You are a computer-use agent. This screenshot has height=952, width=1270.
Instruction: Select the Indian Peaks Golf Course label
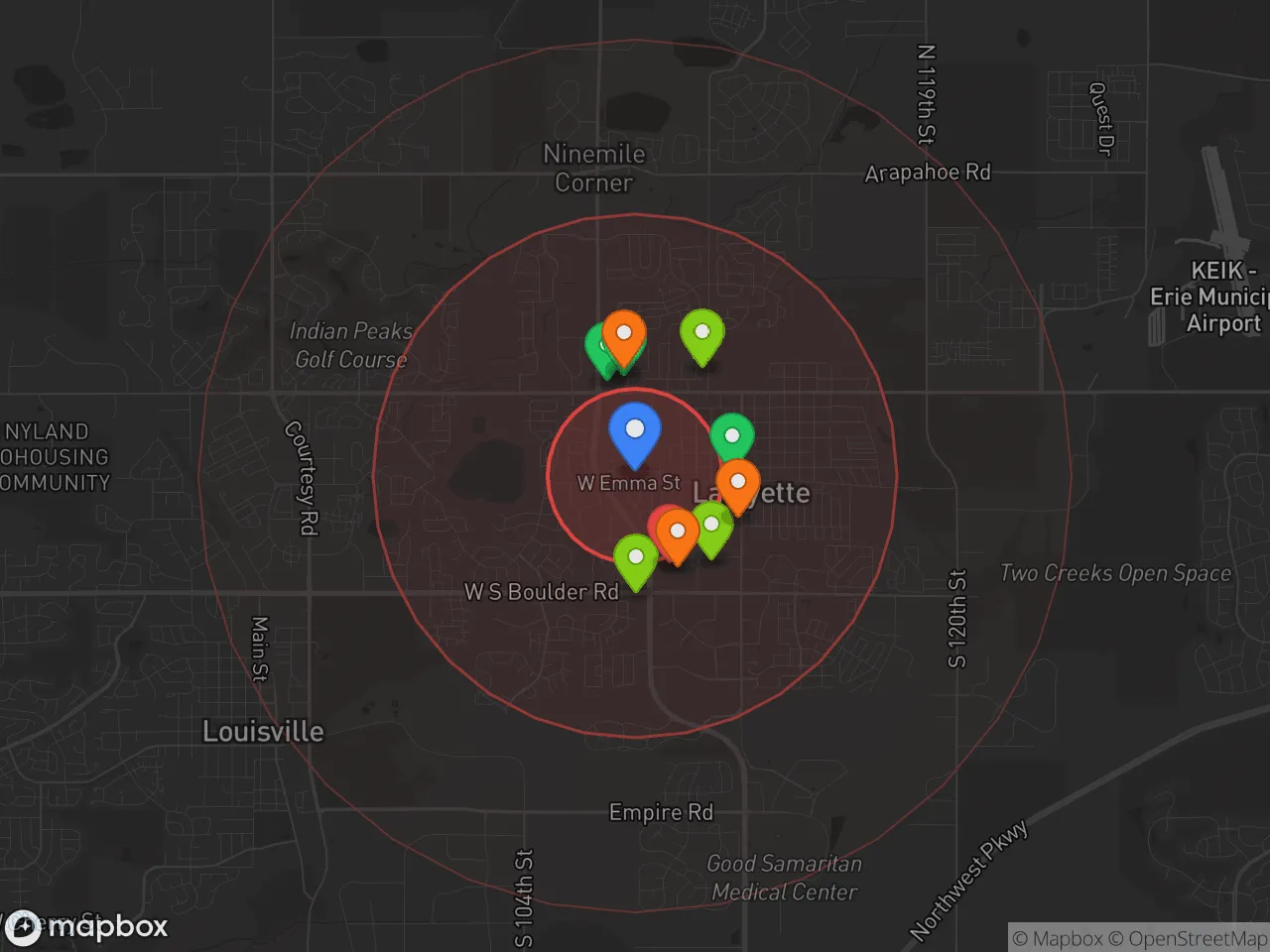point(350,345)
